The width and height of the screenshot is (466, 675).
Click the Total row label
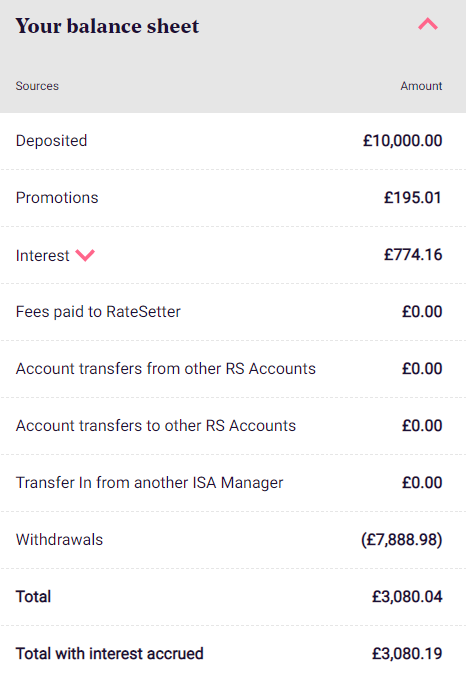(x=33, y=597)
